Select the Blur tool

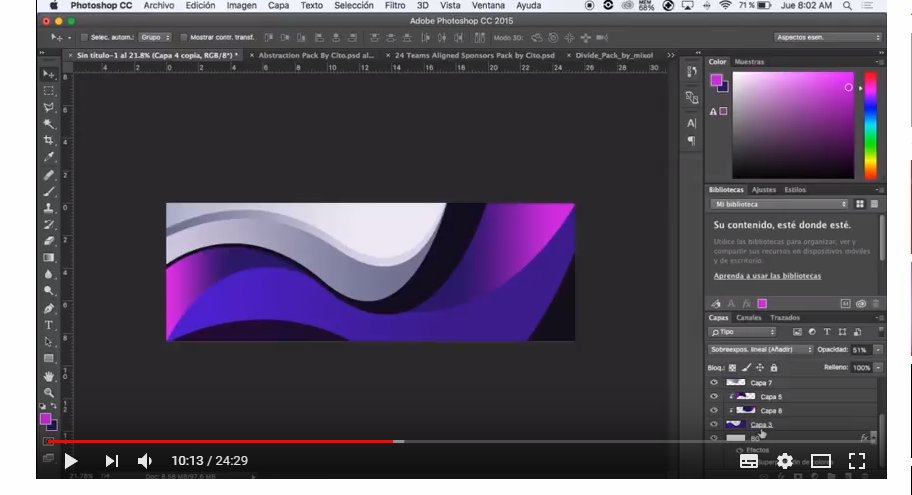point(49,274)
